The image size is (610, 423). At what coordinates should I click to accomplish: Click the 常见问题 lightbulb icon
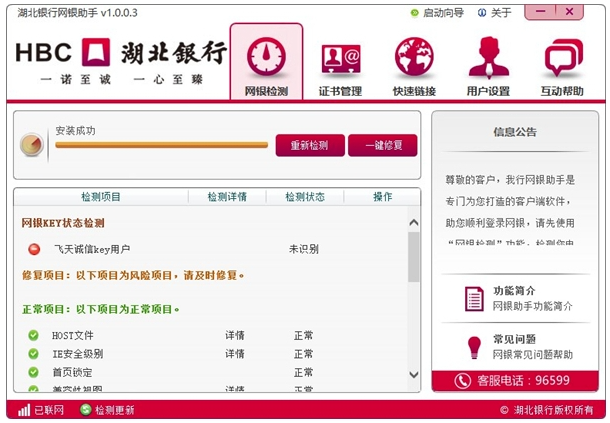474,347
